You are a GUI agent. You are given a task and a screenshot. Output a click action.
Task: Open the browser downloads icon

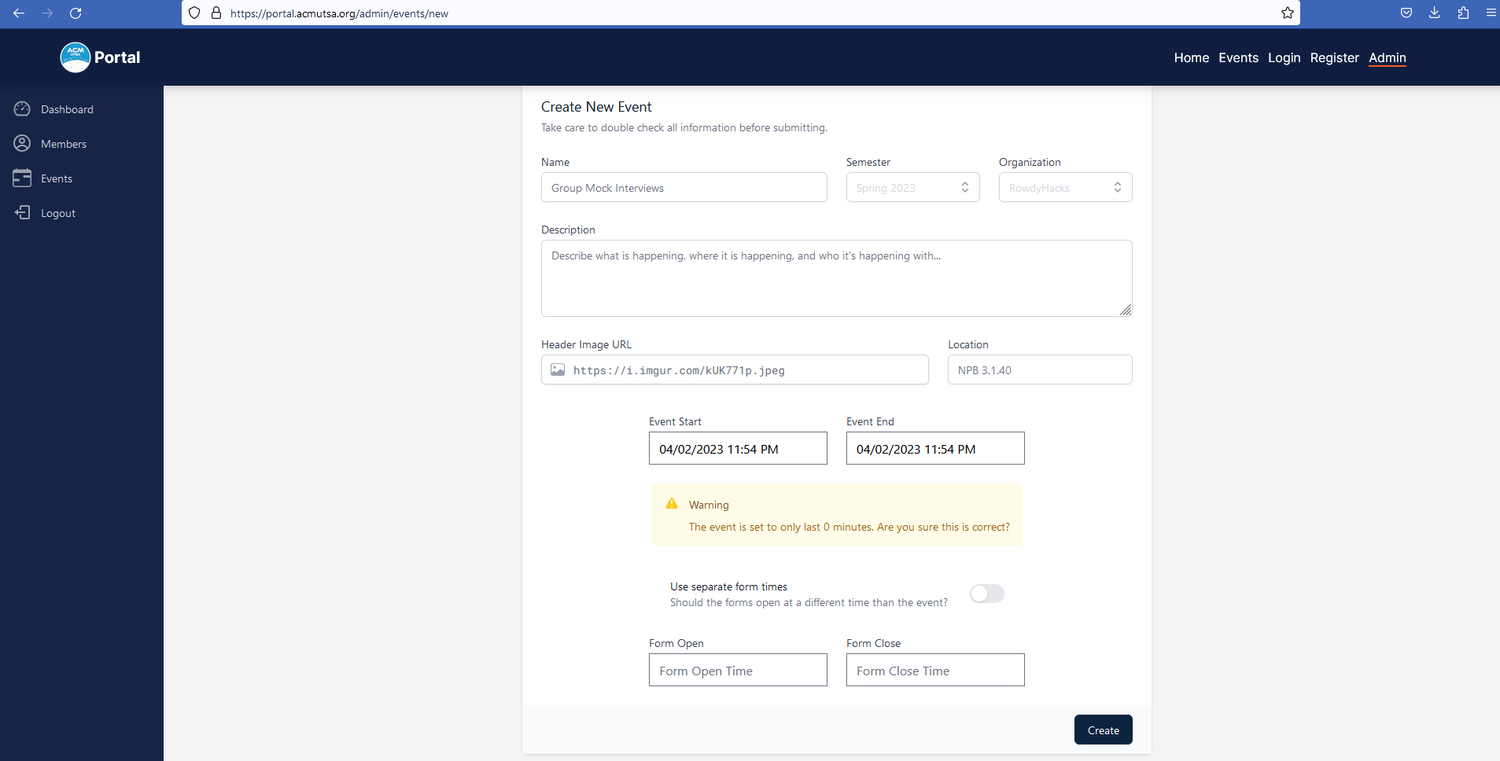[1434, 13]
